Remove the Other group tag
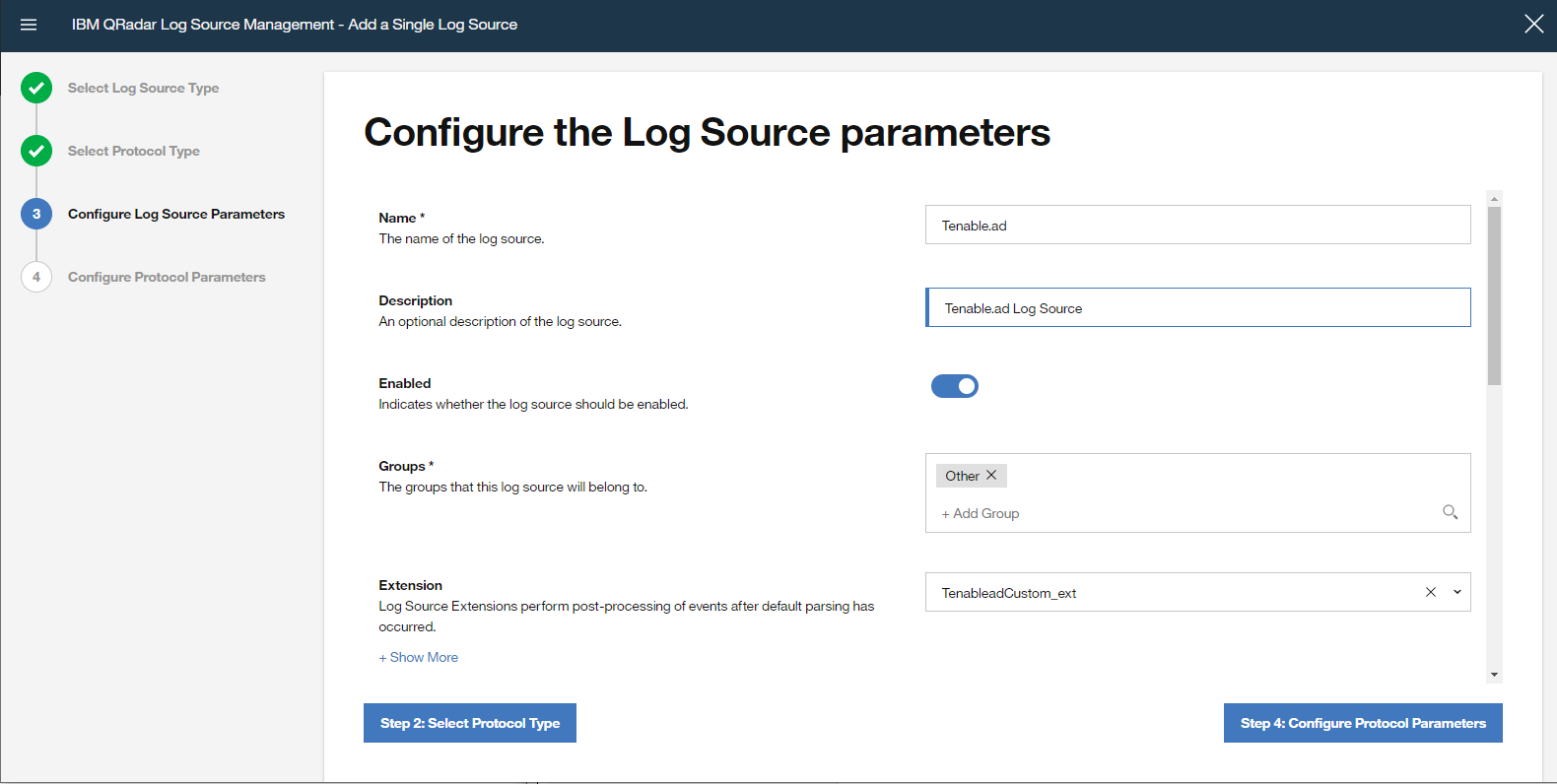 991,475
